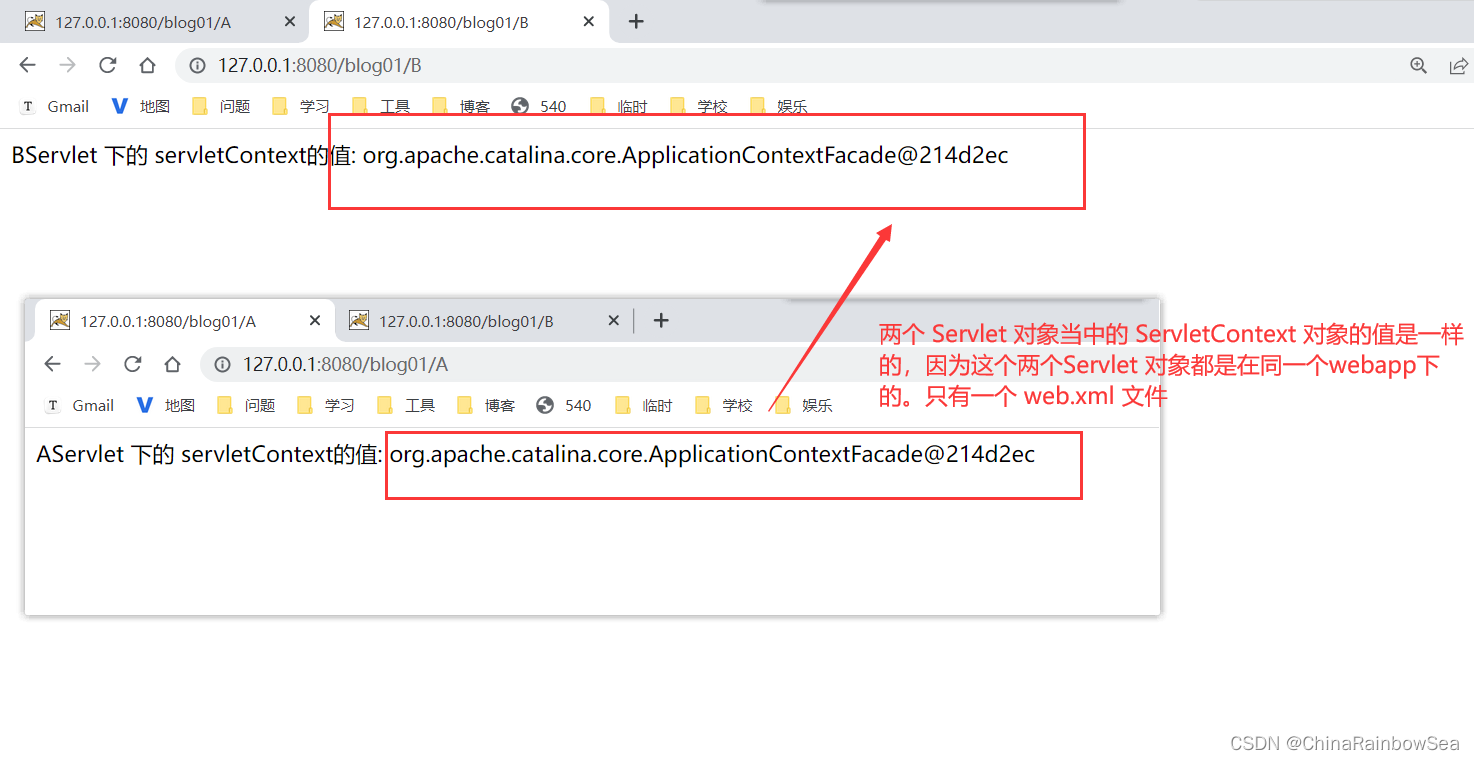Open 娱乐 bookmark folder in top window

coord(779,106)
